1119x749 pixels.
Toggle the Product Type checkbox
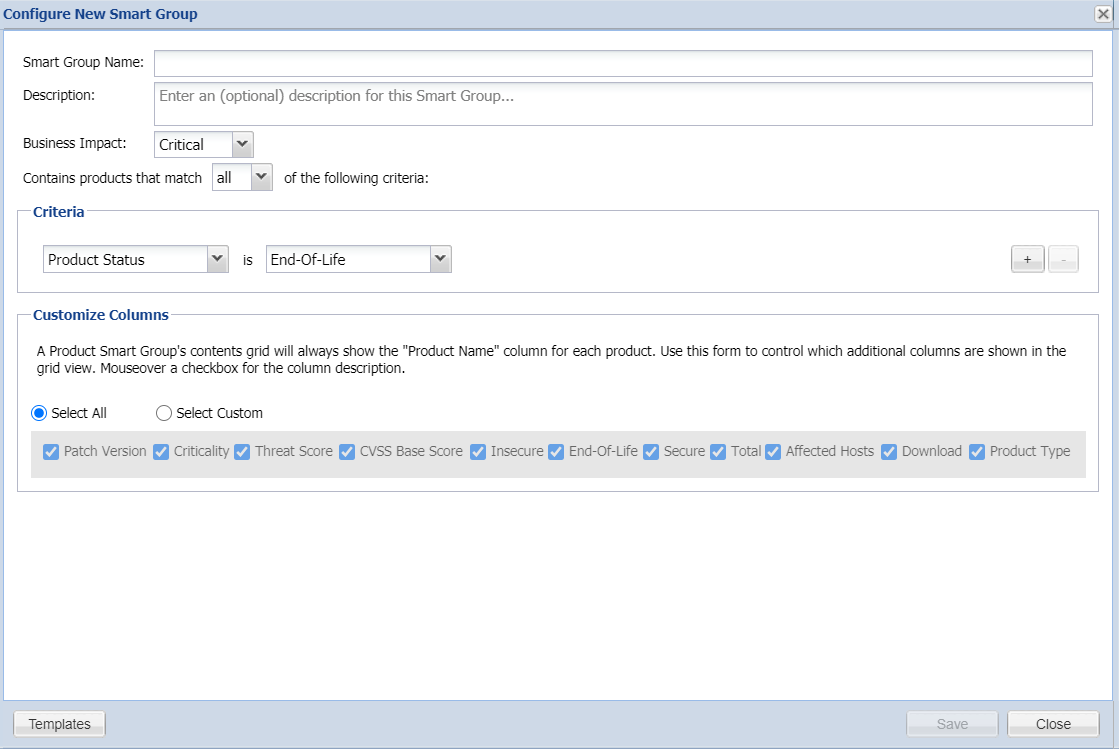[977, 452]
